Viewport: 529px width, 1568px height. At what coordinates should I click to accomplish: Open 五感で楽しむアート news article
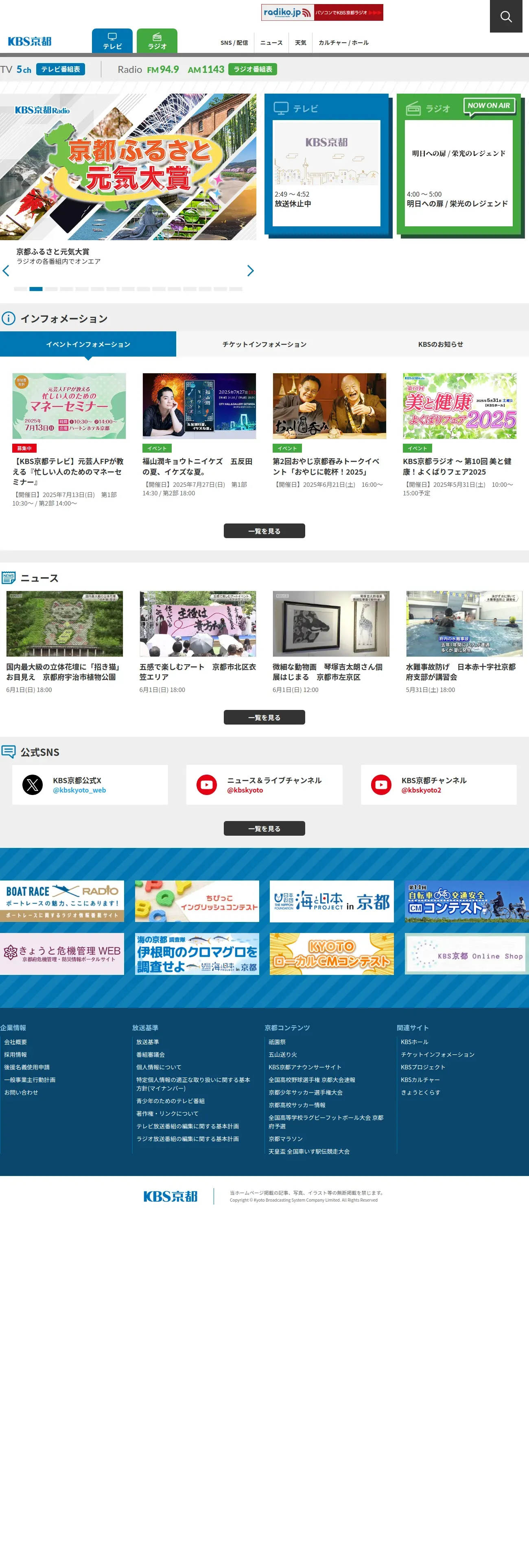click(197, 672)
